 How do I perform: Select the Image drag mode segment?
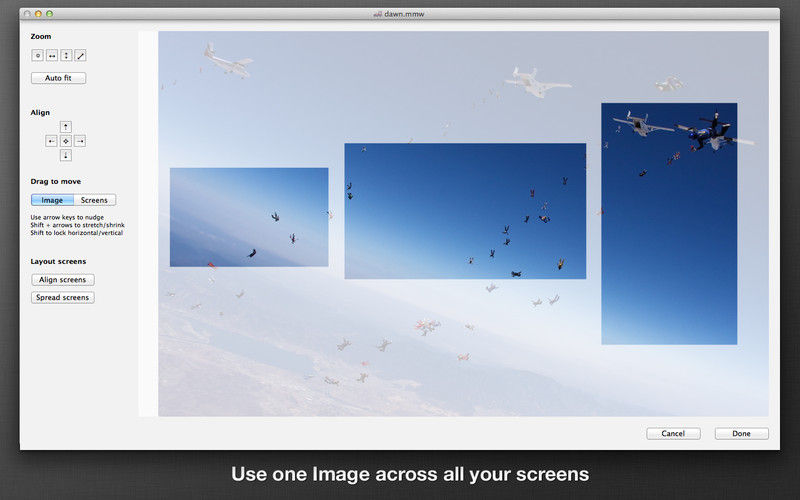[x=52, y=200]
